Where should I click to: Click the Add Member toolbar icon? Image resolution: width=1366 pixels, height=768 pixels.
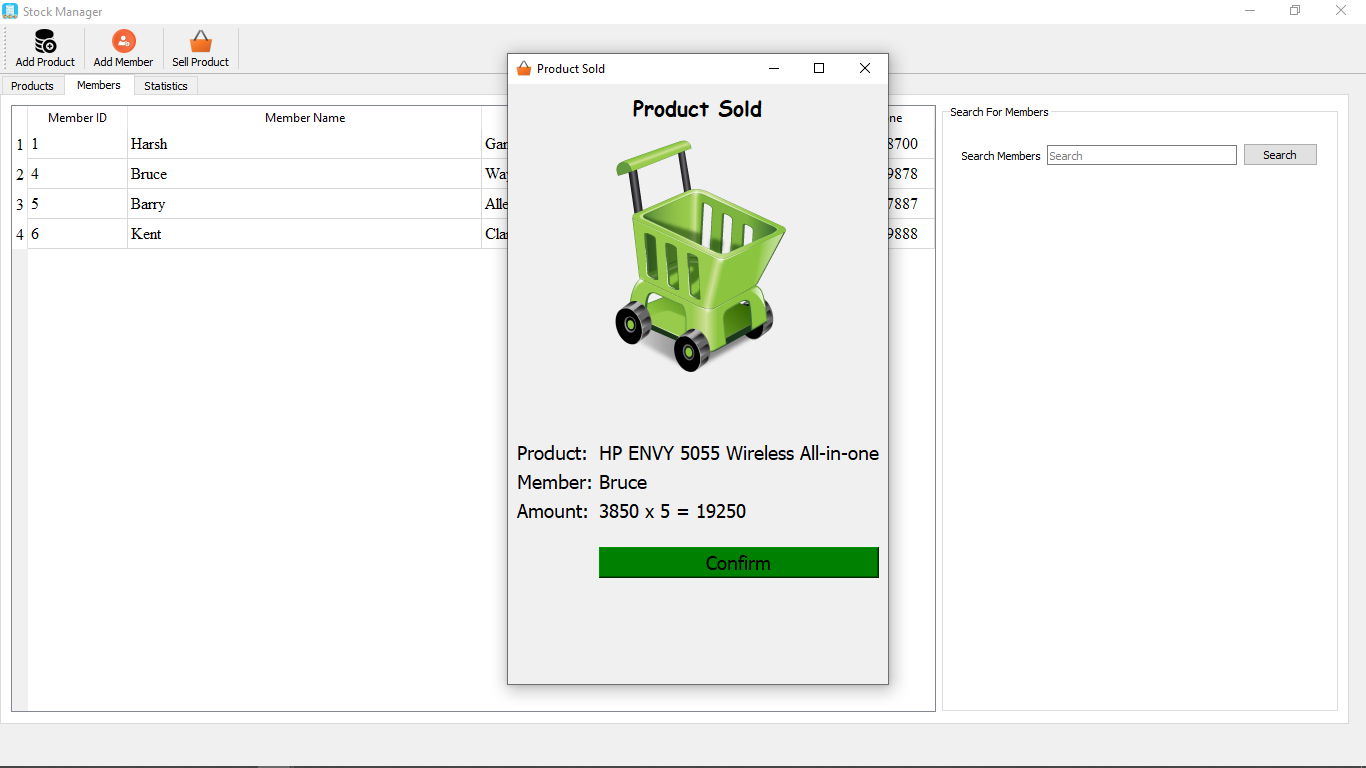(123, 48)
